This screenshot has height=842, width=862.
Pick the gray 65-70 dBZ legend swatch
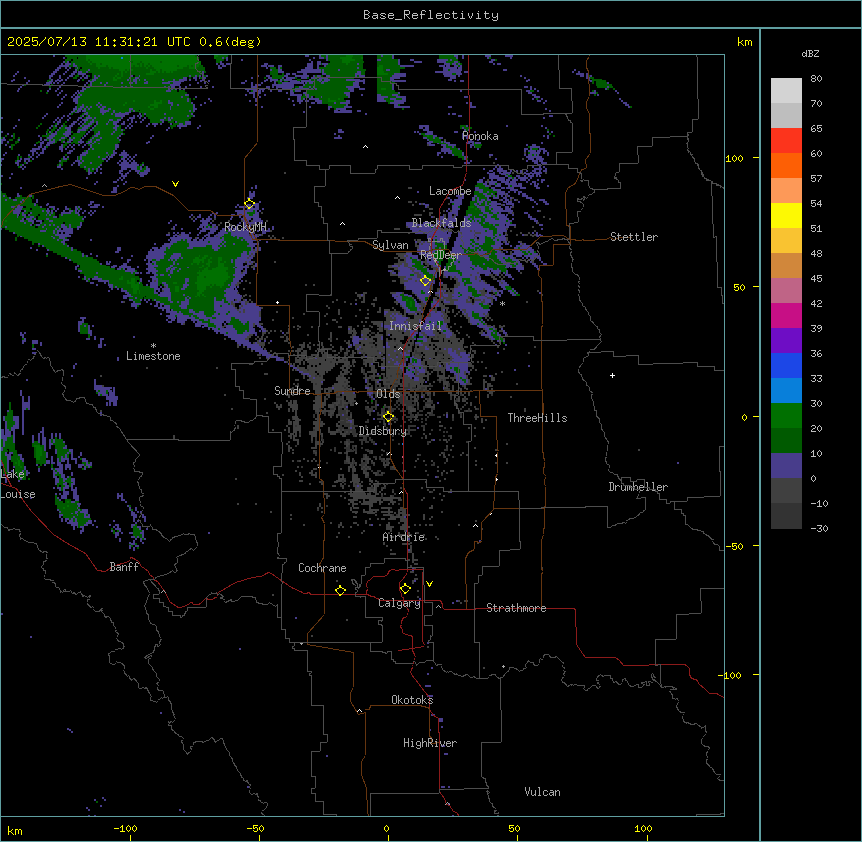coord(786,115)
